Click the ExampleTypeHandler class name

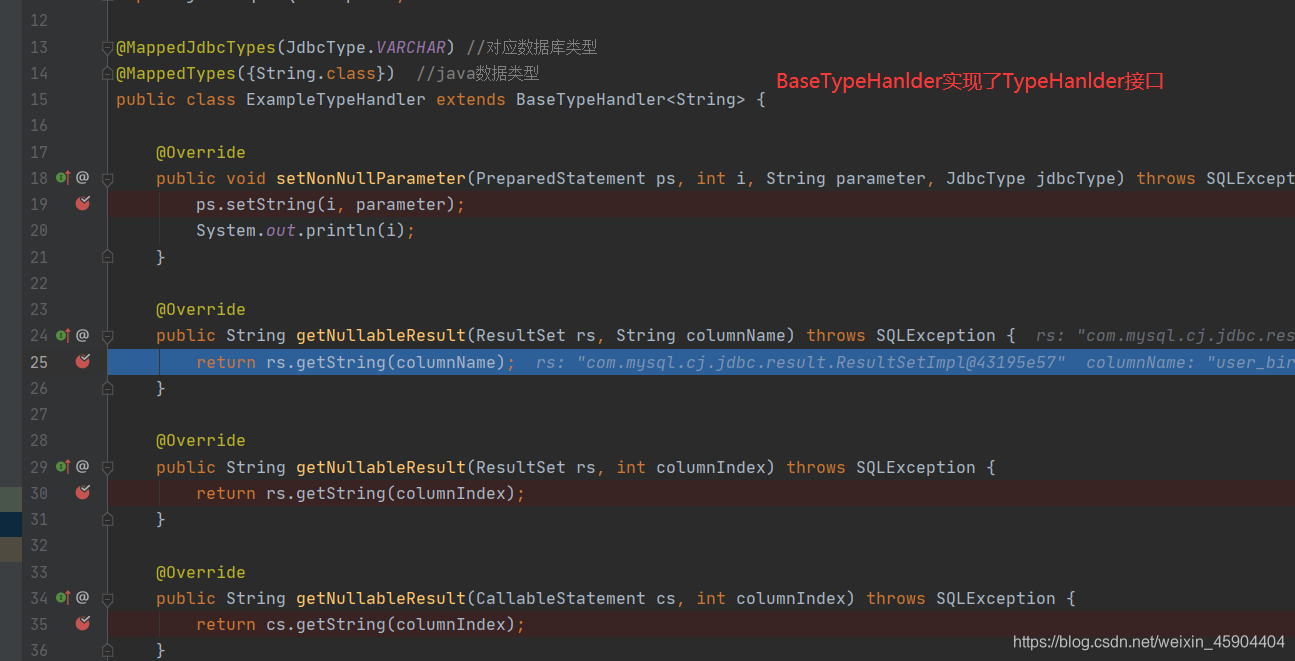pyautogui.click(x=336, y=99)
